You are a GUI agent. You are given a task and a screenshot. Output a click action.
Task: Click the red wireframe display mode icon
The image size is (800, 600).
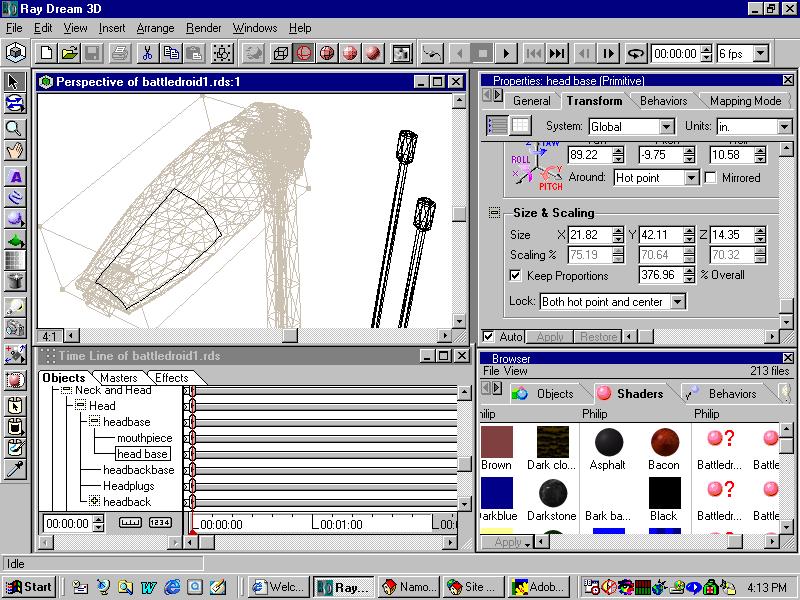coord(304,53)
